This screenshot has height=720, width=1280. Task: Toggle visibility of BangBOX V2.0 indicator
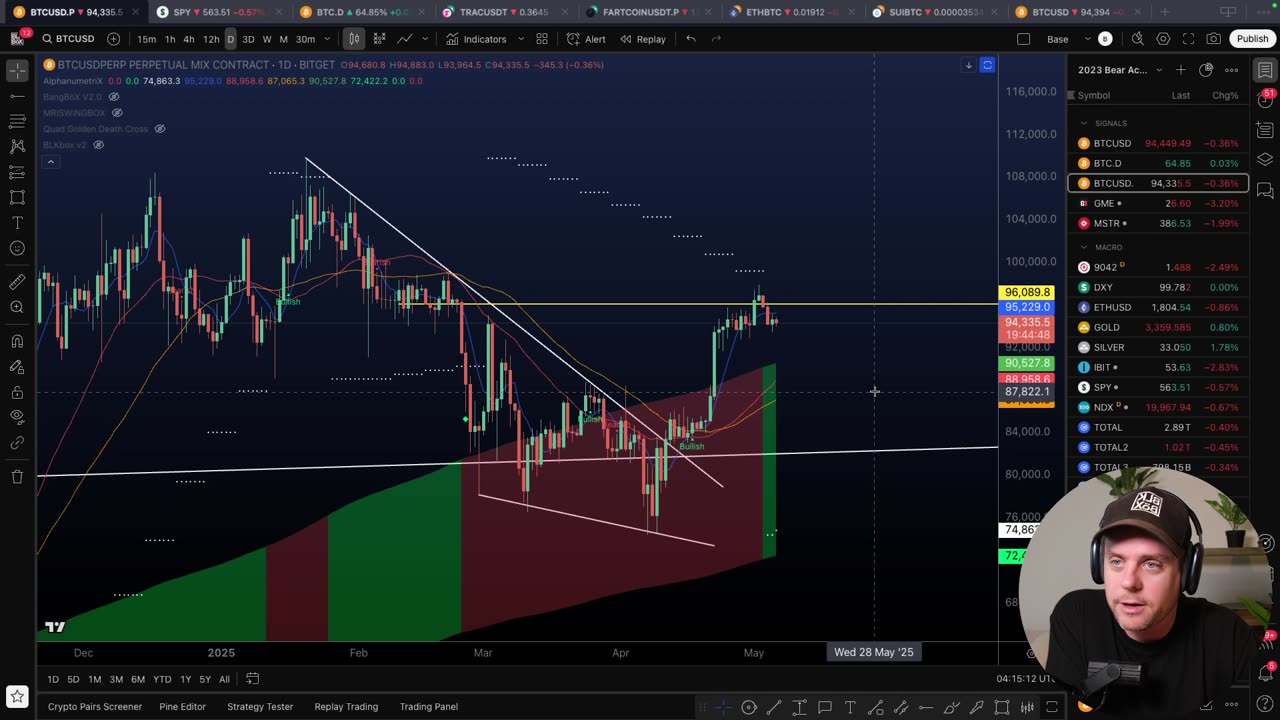[x=114, y=97]
